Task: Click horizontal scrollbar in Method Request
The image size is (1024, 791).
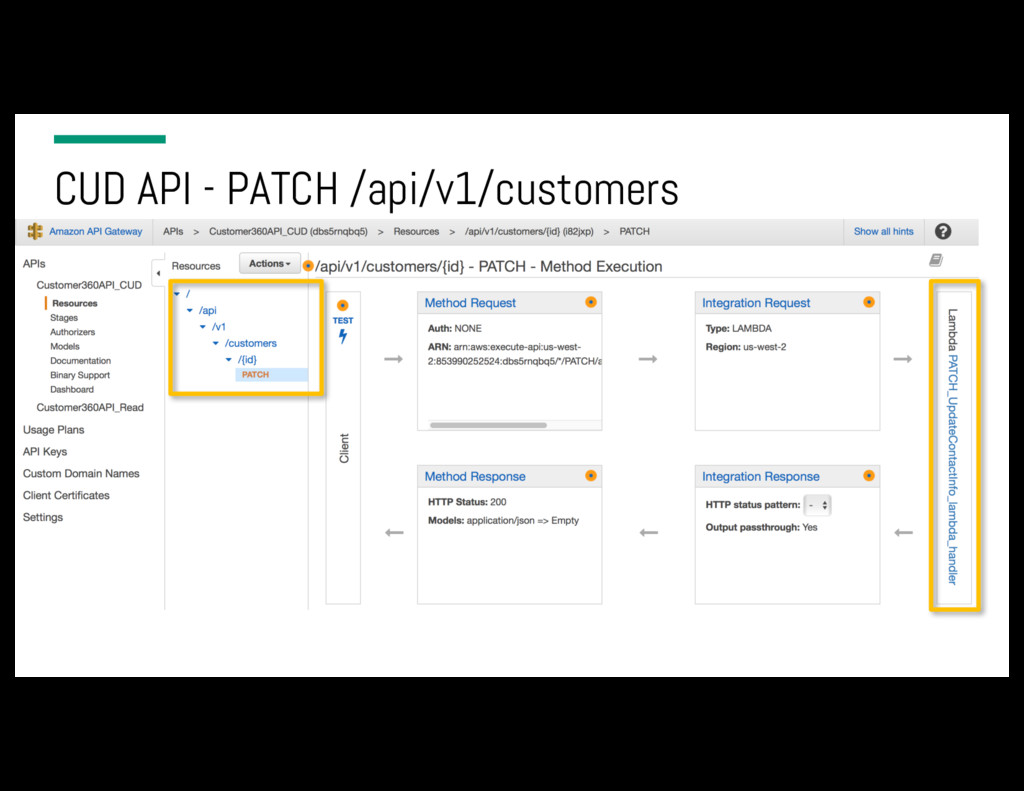Action: coord(488,425)
